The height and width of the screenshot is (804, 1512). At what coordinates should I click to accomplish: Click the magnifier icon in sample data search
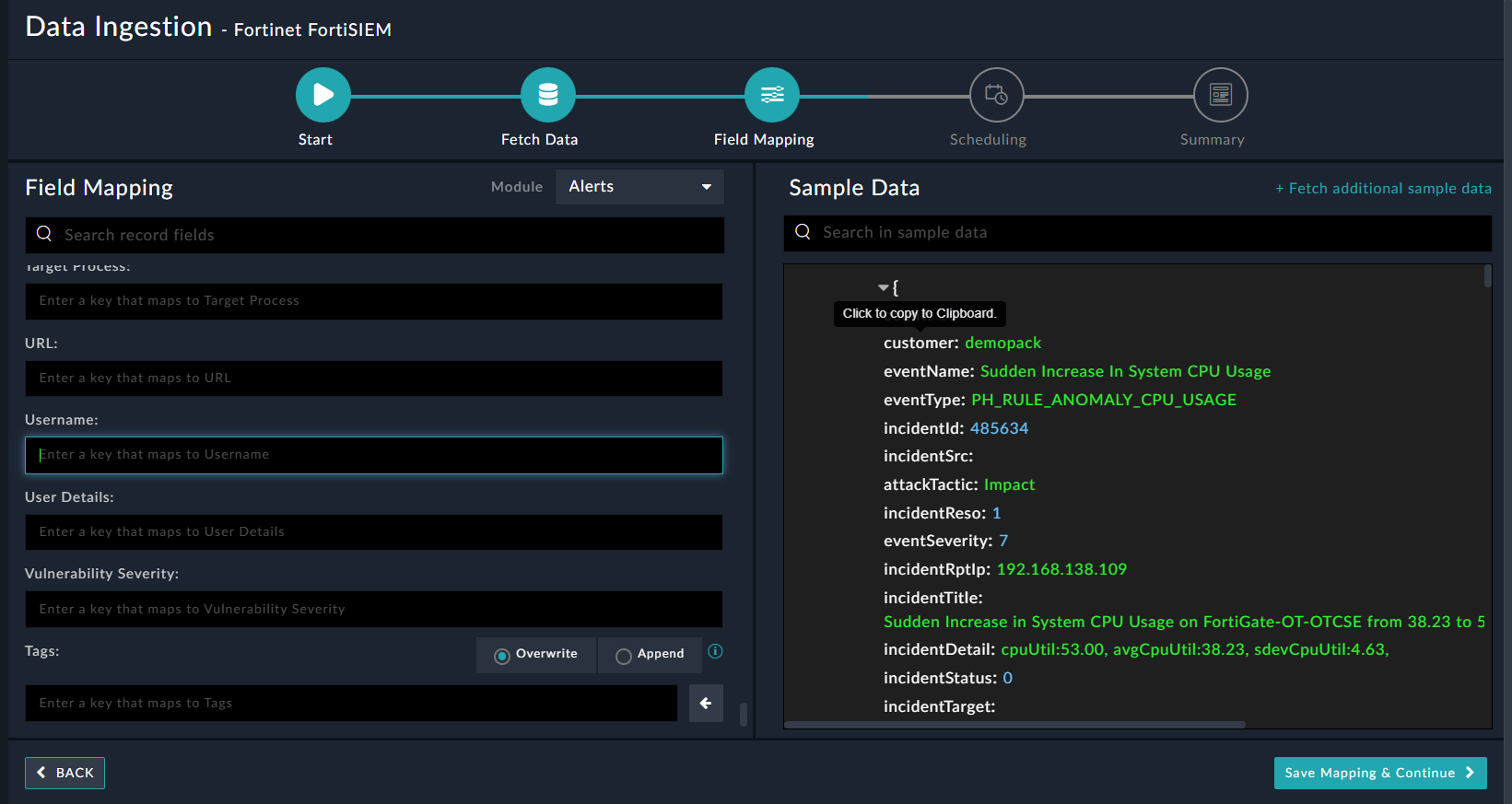pyautogui.click(x=803, y=232)
